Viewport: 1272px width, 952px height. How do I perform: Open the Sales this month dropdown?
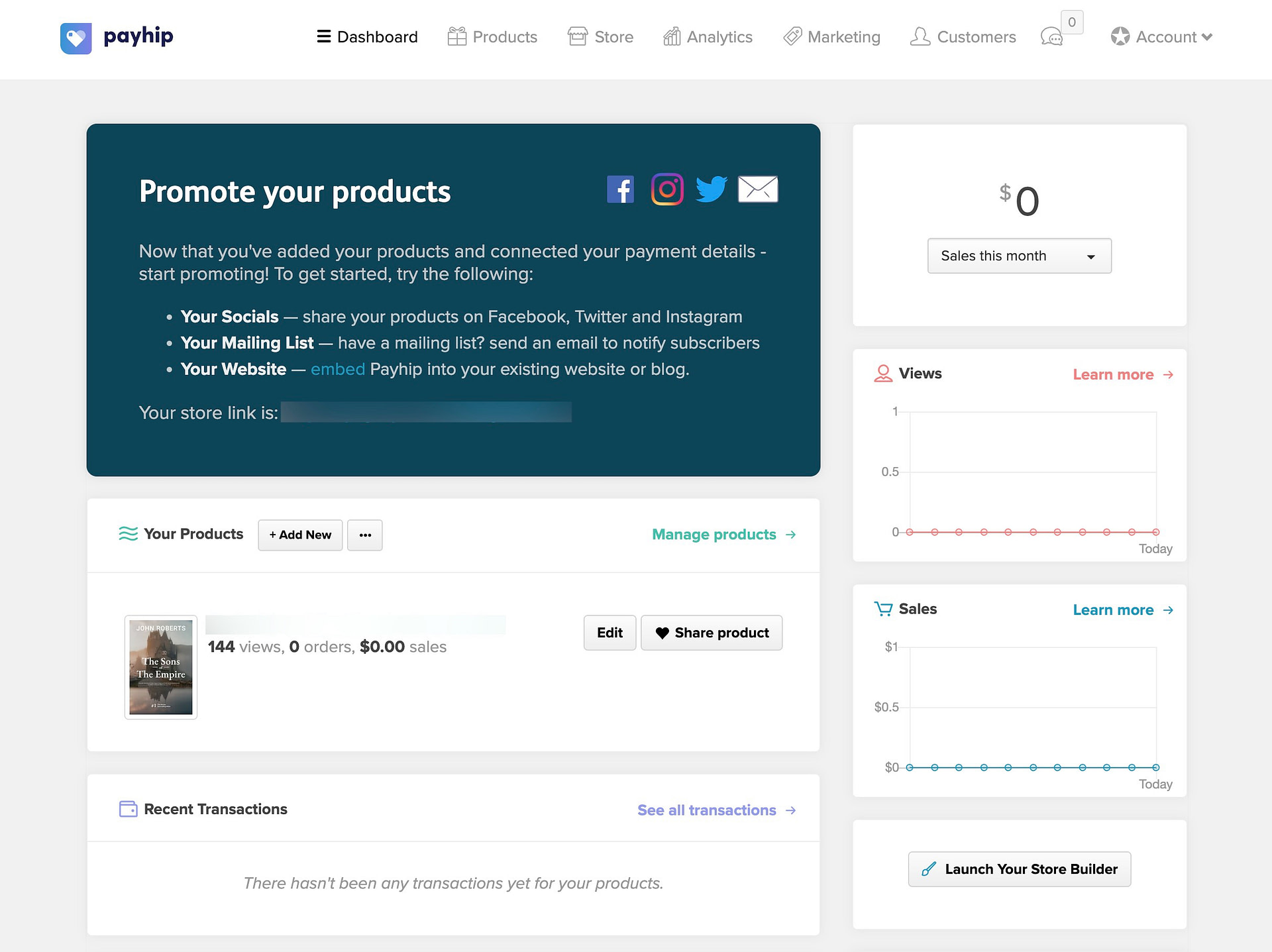[x=1020, y=256]
